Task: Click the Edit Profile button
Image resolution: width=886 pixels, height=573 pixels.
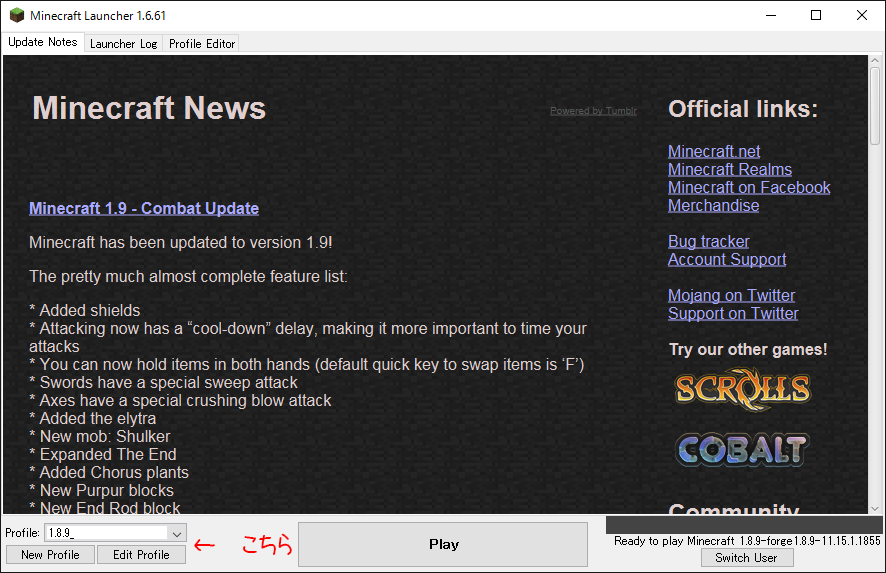Action: (x=141, y=555)
